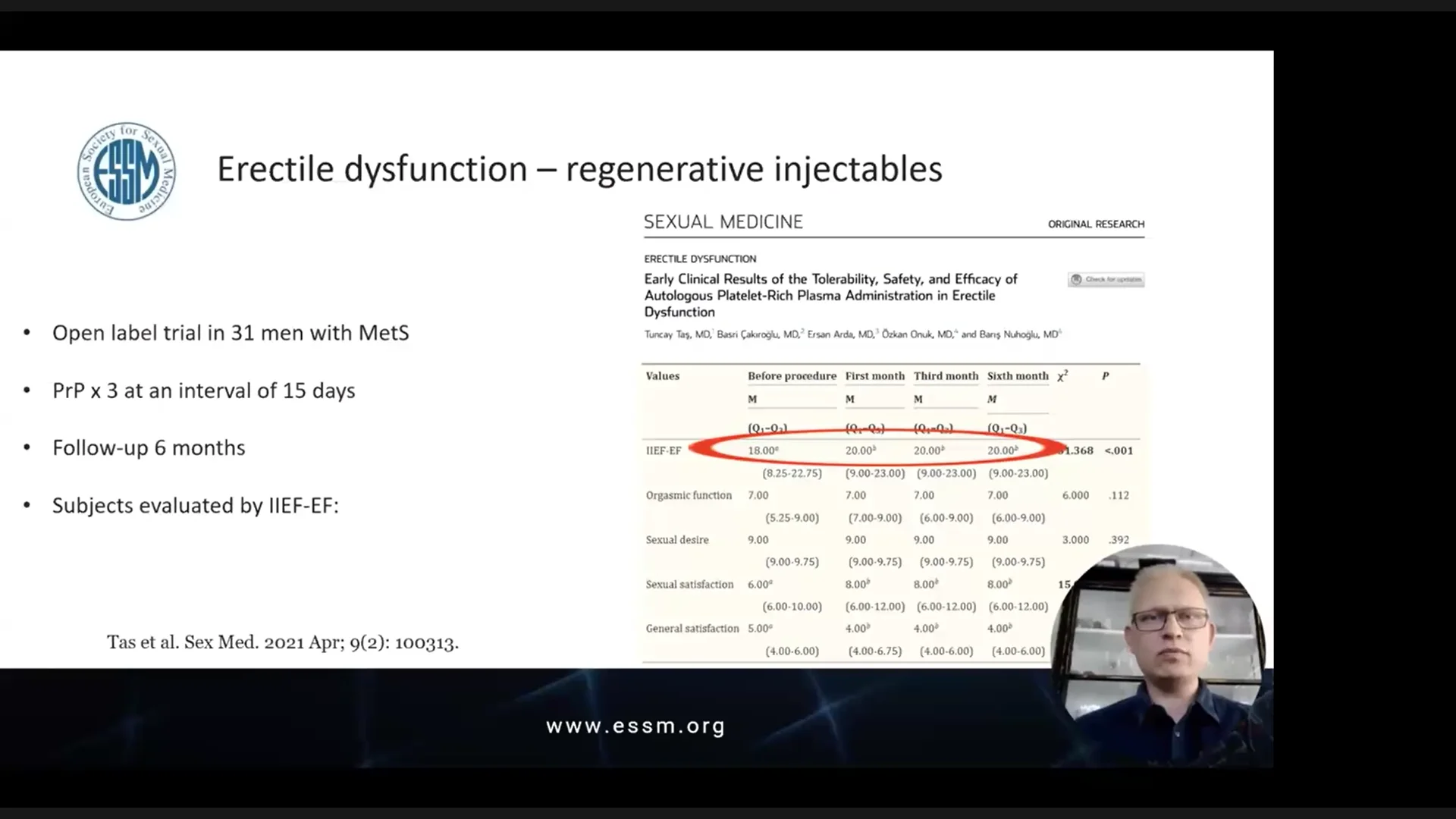Click bullet 'PrP x 3 at an interval of 15 days'

pos(204,391)
